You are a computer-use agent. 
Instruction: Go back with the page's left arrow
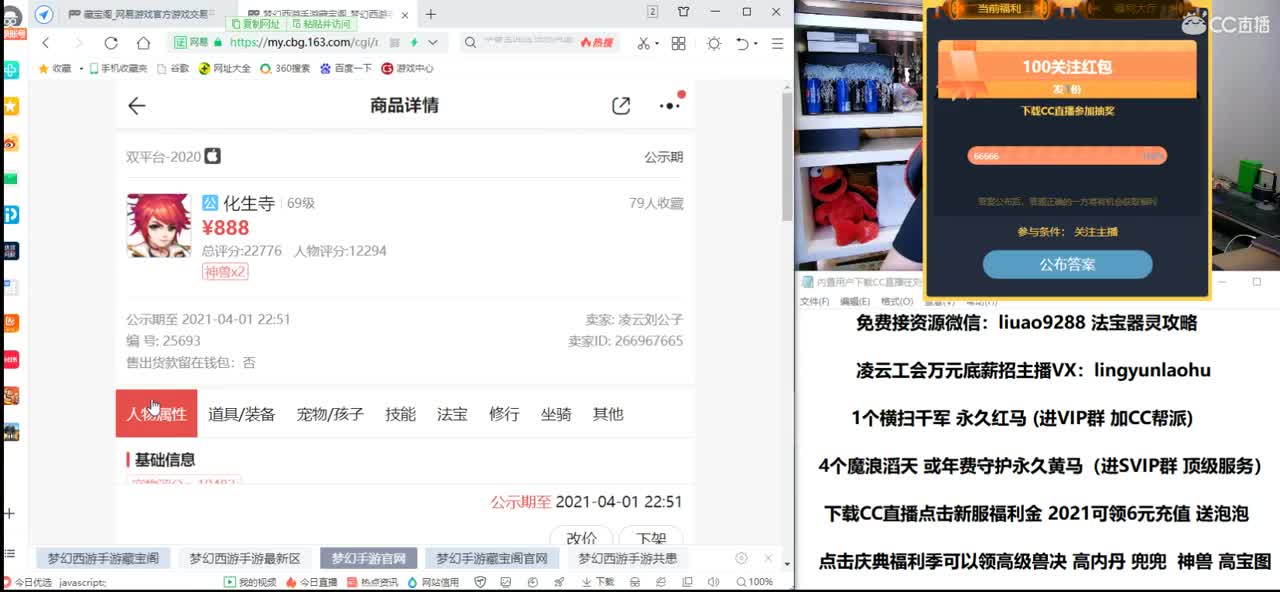137,106
